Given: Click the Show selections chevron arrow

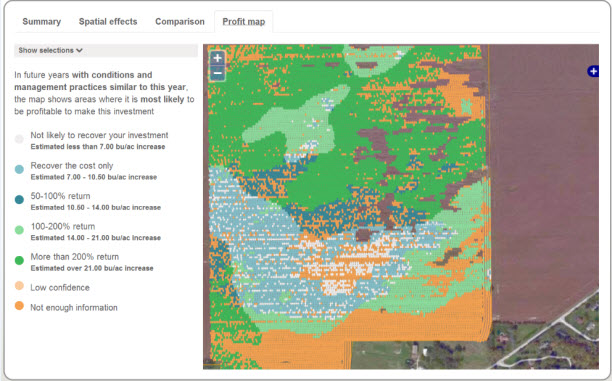Looking at the screenshot, I should click(79, 50).
